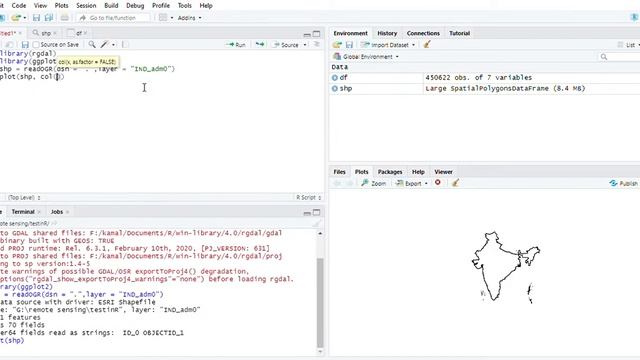Open the Tools menu
The image size is (640, 360).
point(184,6)
